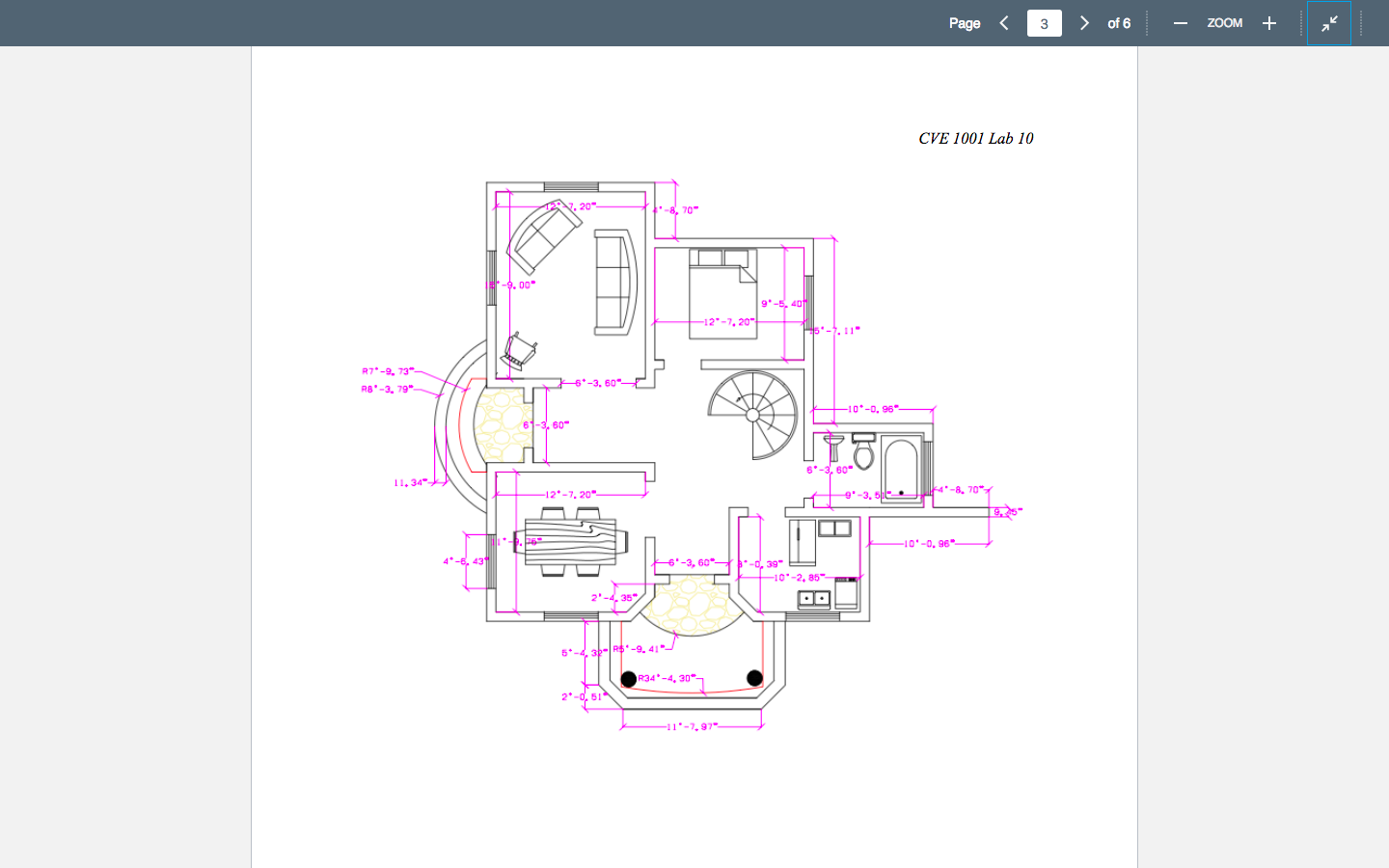
Task: Click the R34'-4.30" radius label
Action: (667, 678)
